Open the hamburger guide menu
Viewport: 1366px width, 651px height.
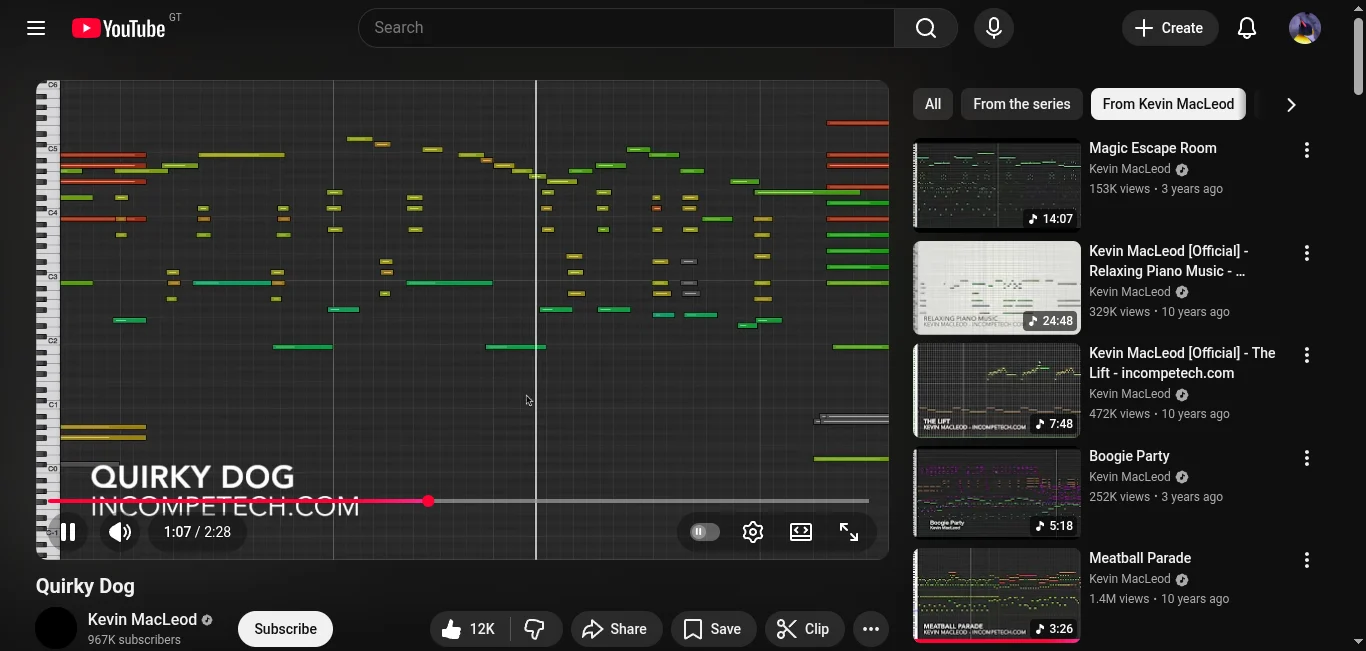tap(36, 28)
